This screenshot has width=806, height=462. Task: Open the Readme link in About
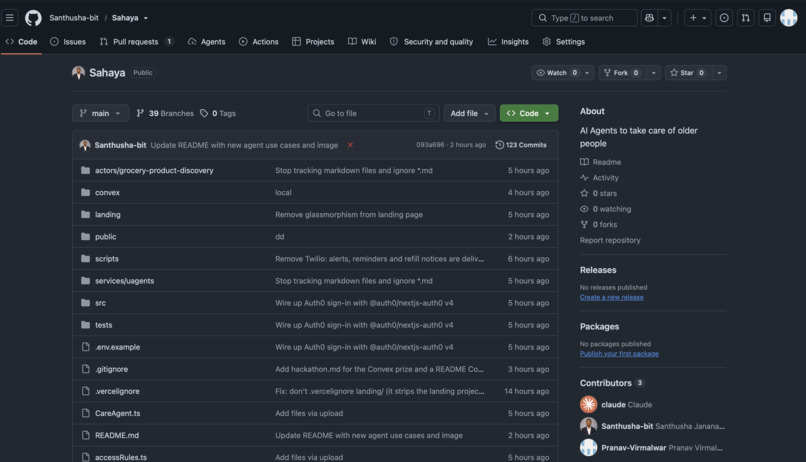point(600,162)
